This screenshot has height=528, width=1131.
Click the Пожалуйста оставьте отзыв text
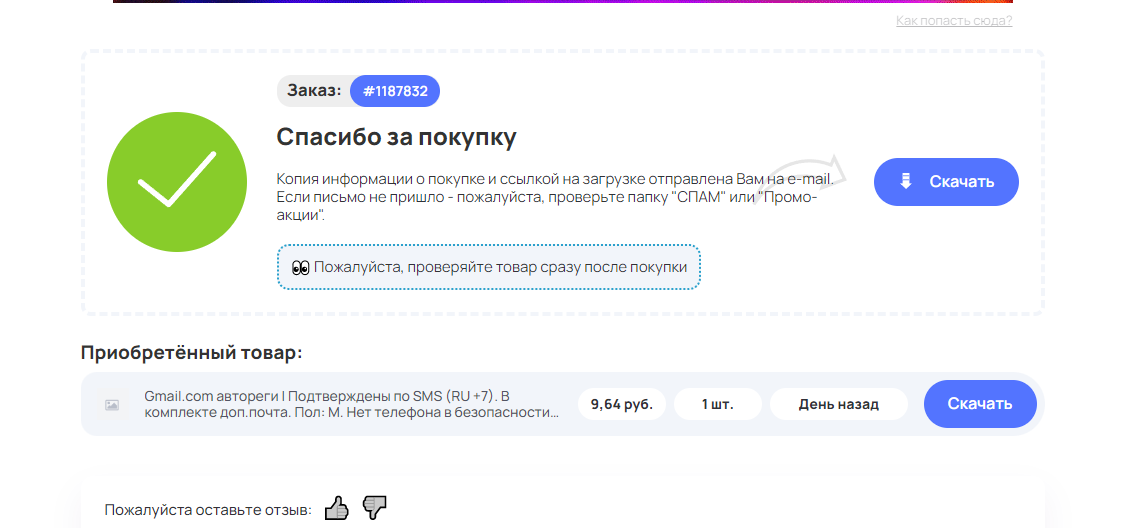click(208, 510)
